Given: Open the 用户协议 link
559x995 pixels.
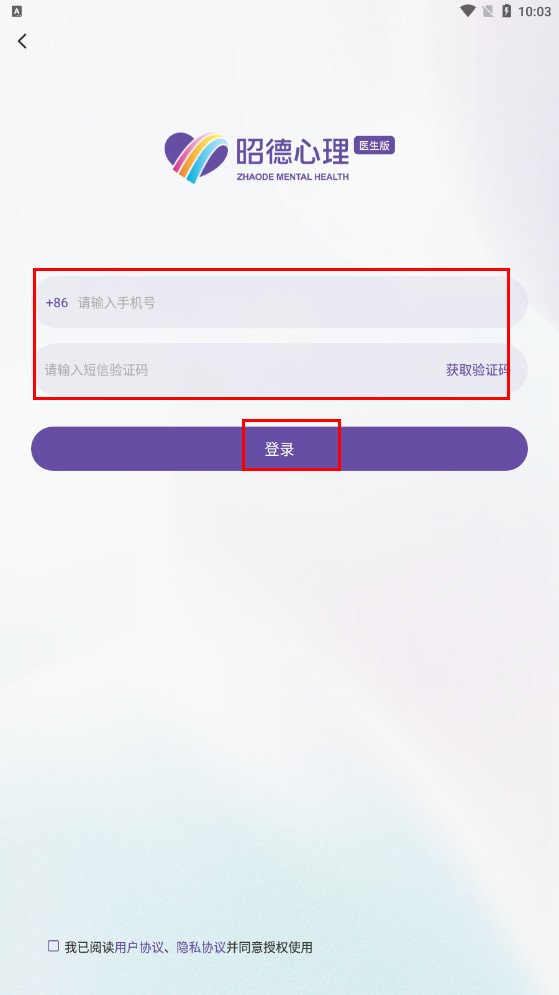Looking at the screenshot, I should pos(139,947).
